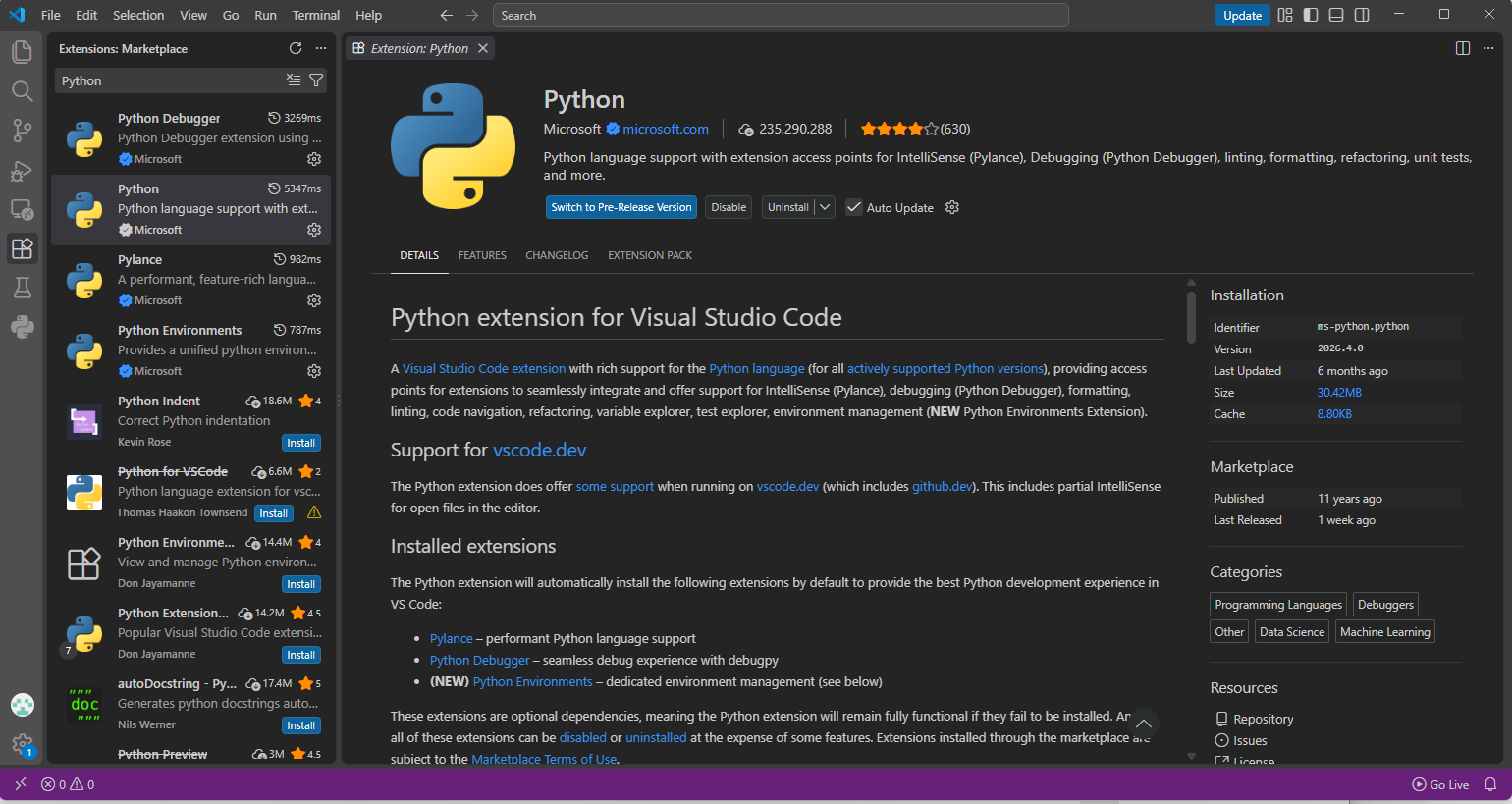This screenshot has height=804, width=1512.
Task: Open the Testing flask view
Action: tap(22, 288)
